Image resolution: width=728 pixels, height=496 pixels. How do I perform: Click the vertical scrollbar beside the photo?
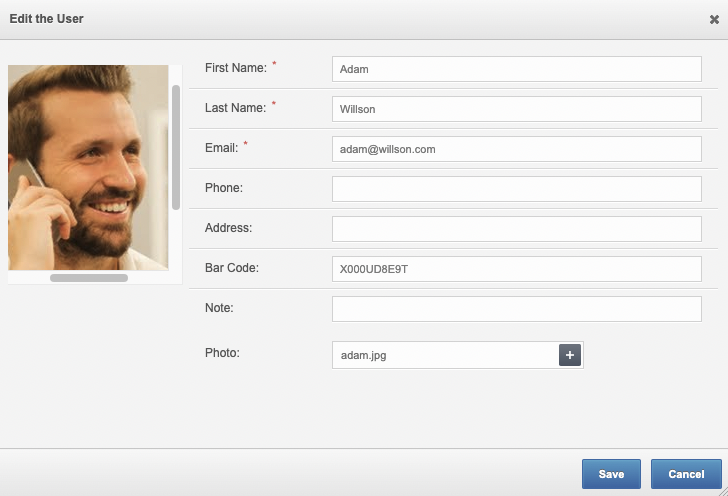pyautogui.click(x=176, y=147)
